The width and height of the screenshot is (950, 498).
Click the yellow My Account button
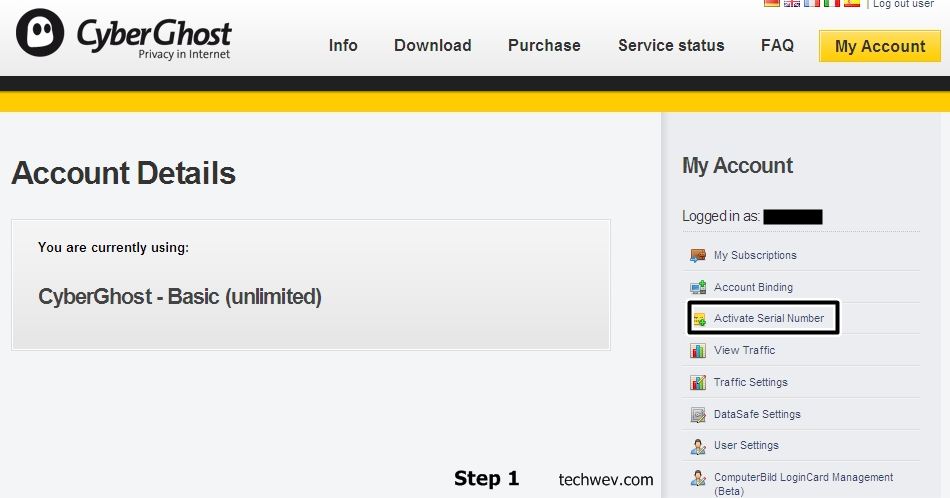click(x=880, y=46)
